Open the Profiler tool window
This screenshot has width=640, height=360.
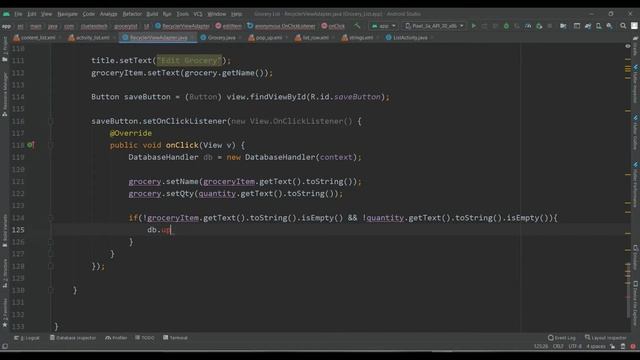(x=116, y=338)
